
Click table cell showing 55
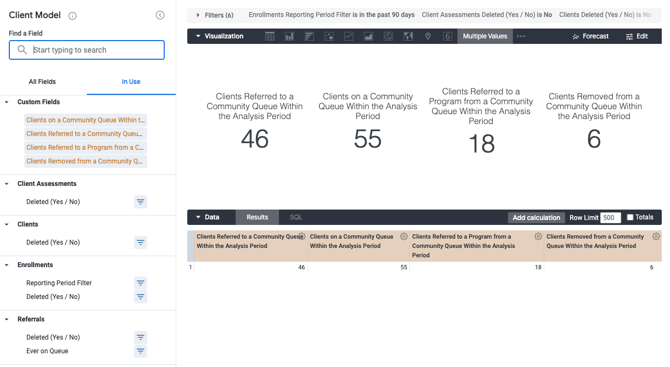point(359,267)
